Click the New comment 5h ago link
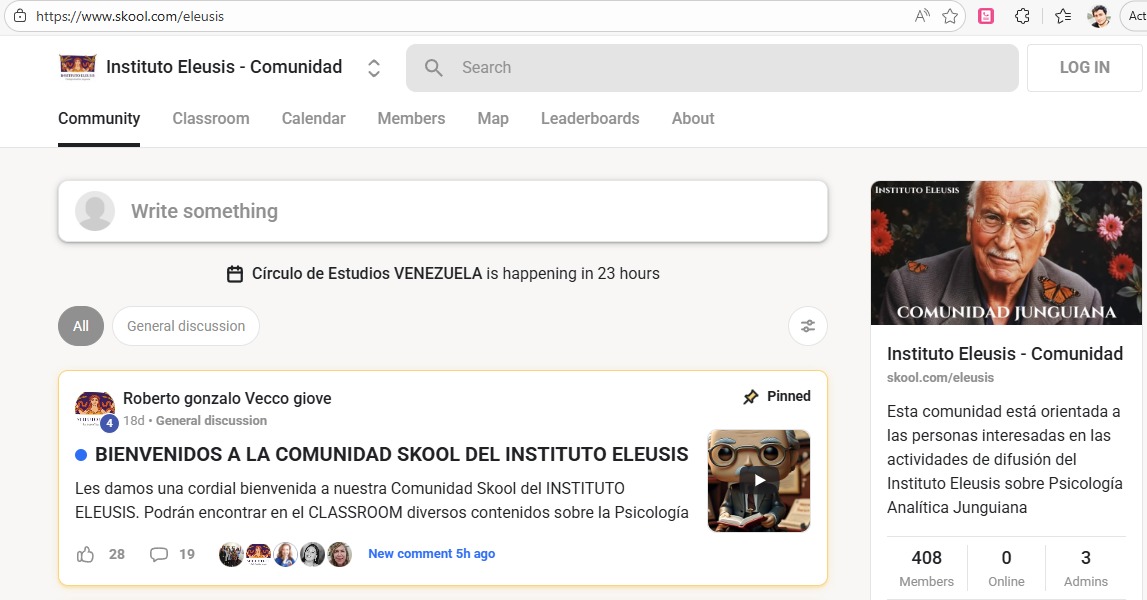 tap(432, 554)
